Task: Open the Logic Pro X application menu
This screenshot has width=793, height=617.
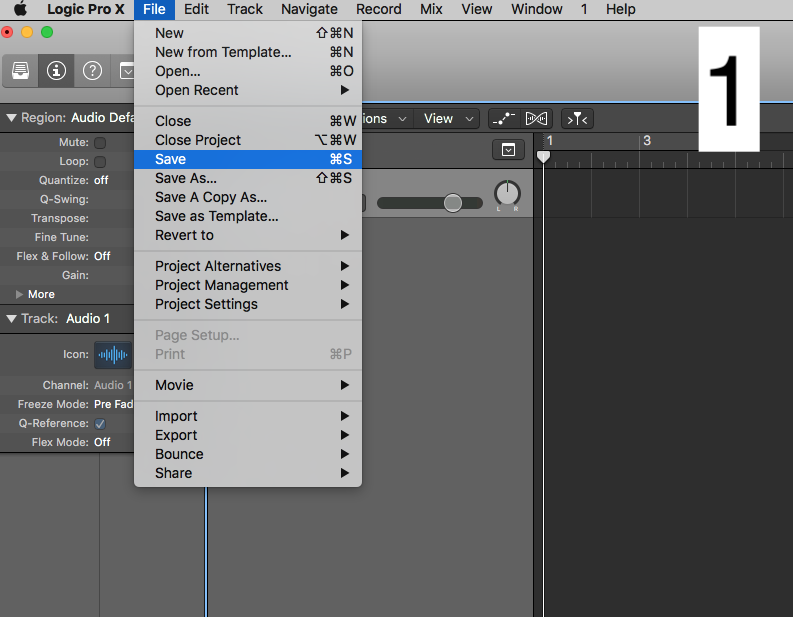Action: 85,9
